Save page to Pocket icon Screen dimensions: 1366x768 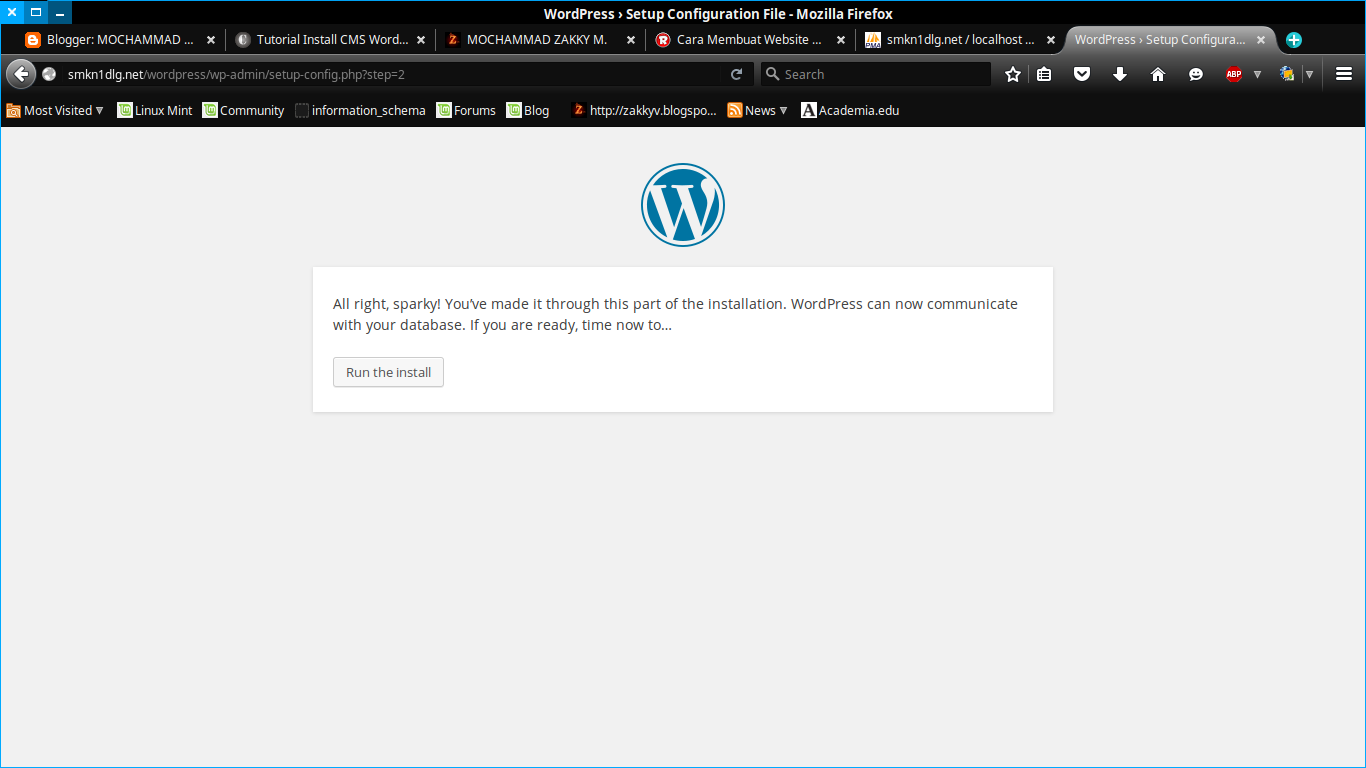click(x=1082, y=74)
